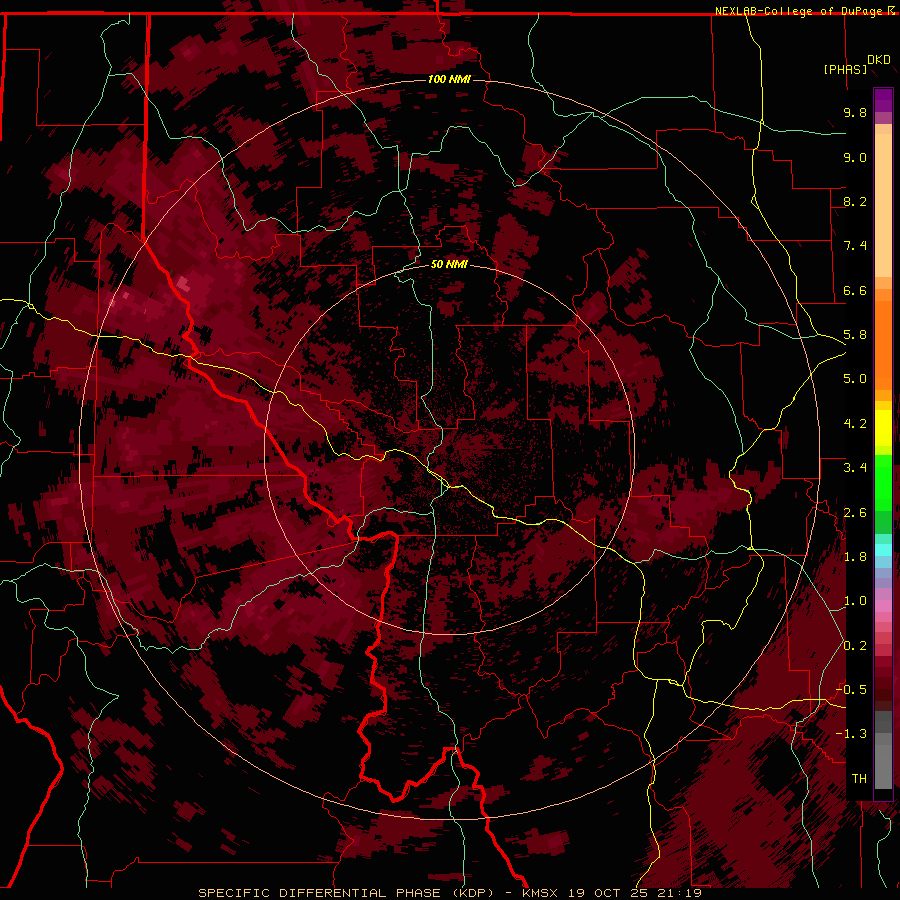
Task: Select the 9.0 value on the scale
Action: (855, 157)
